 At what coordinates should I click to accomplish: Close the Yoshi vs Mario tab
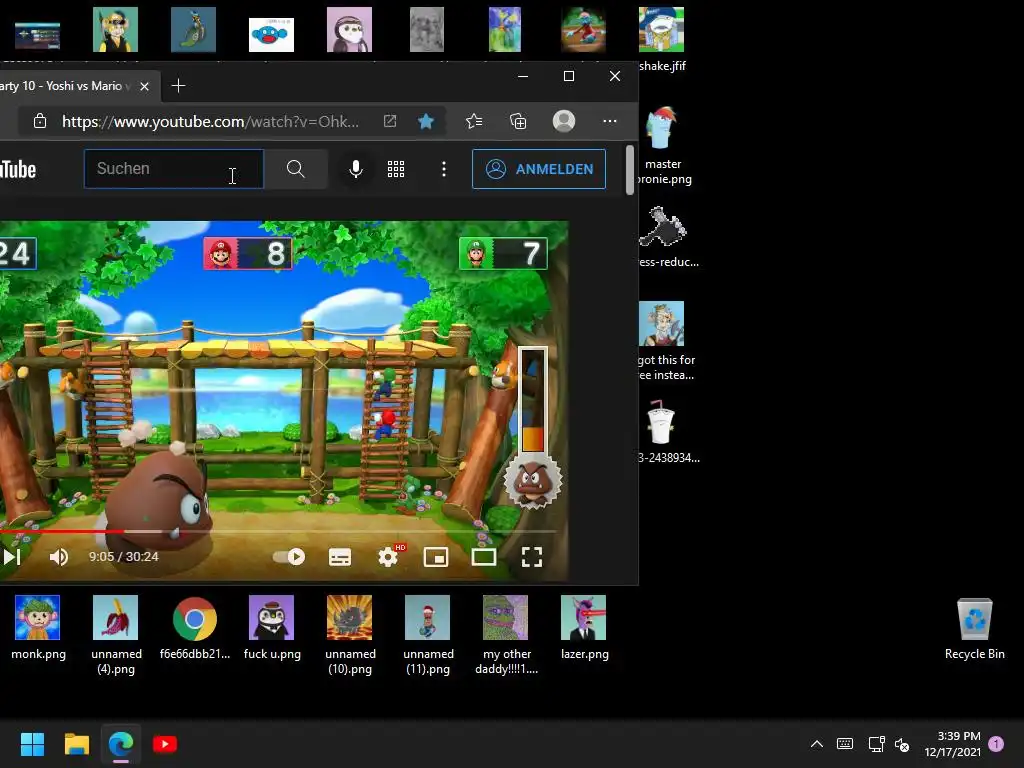(144, 86)
